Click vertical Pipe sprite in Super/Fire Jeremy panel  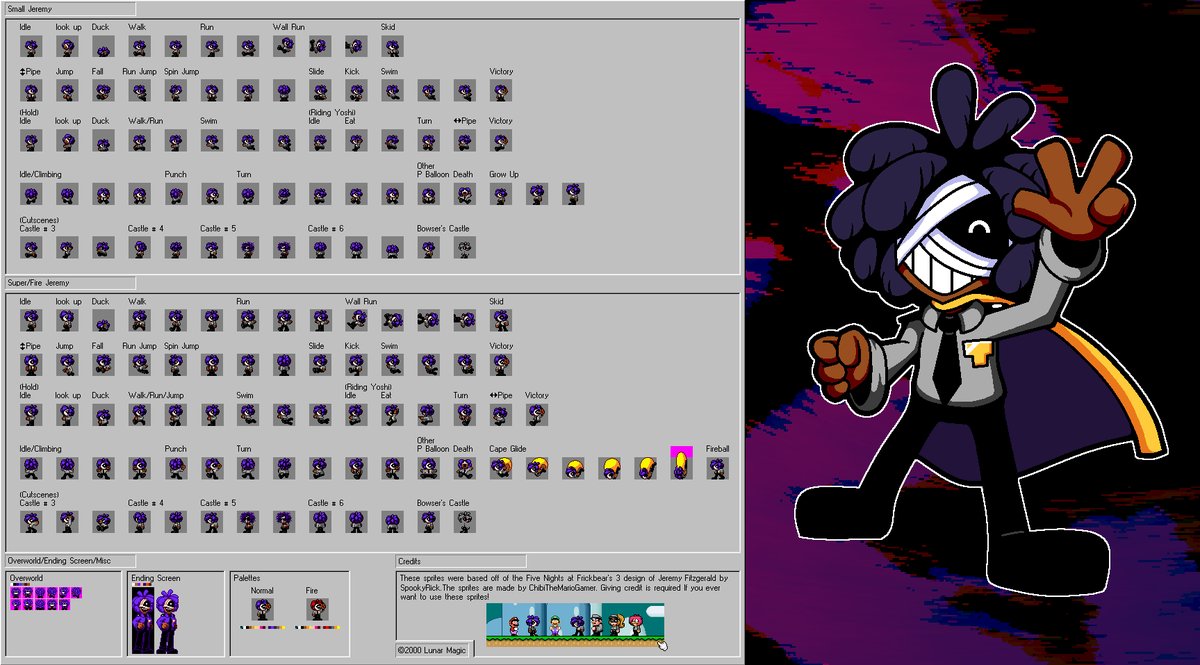point(31,365)
